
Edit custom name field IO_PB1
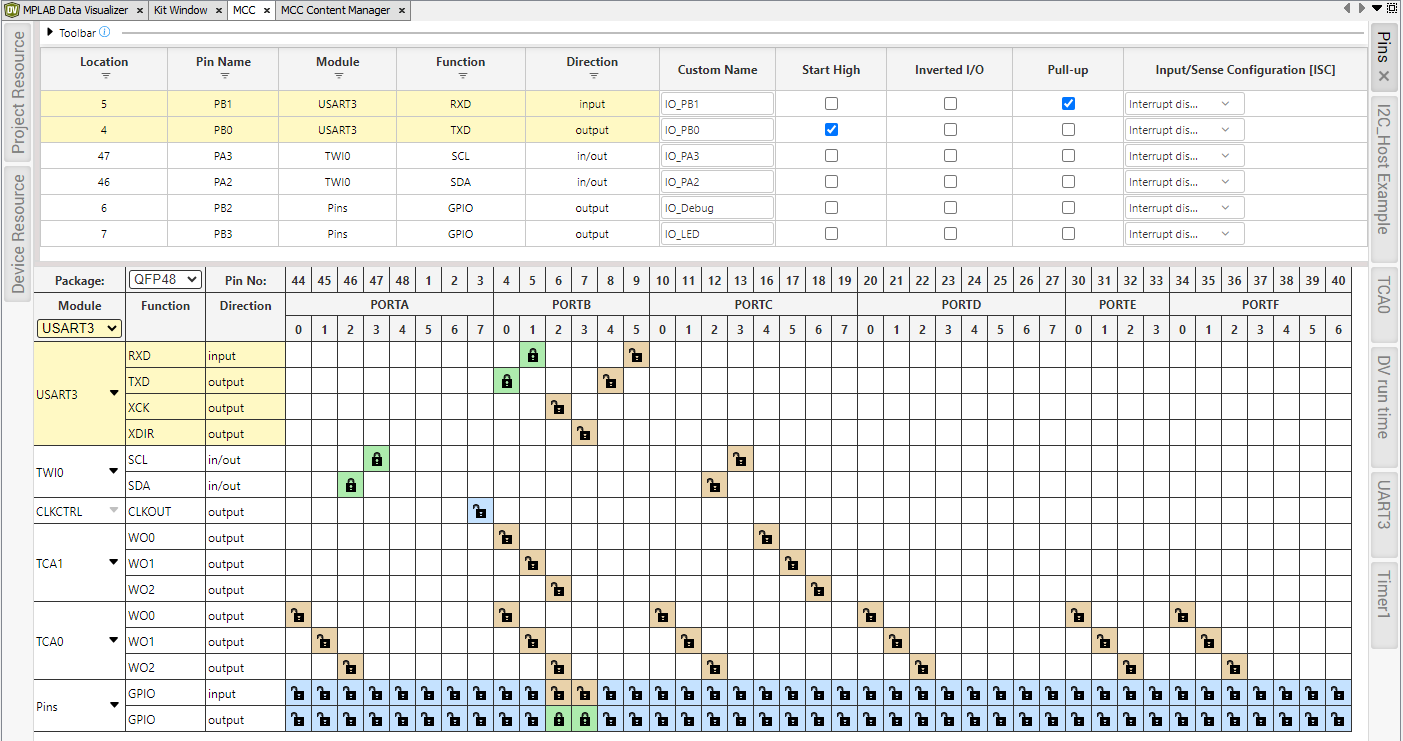(x=717, y=103)
